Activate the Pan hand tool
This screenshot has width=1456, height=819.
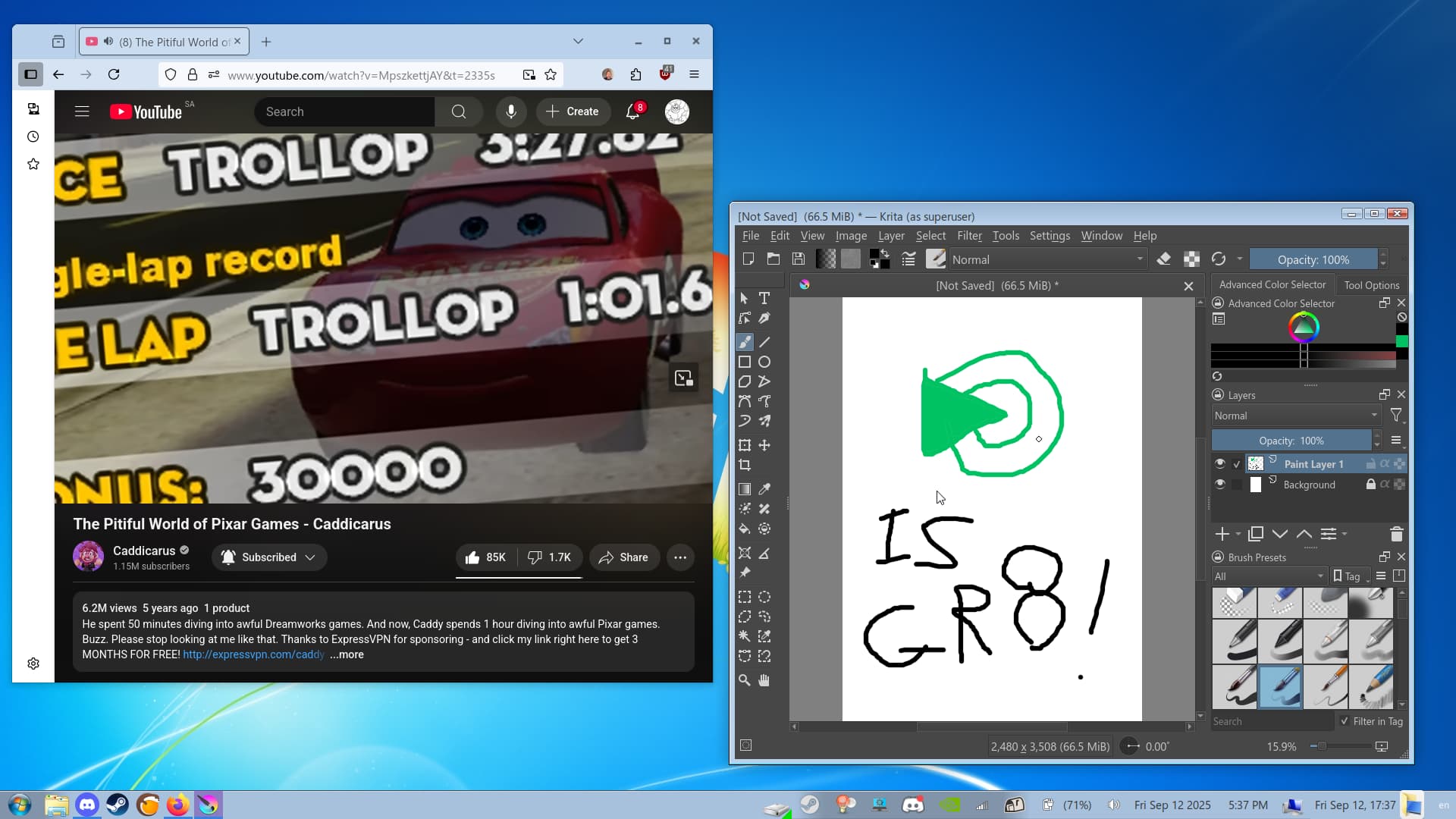[x=764, y=680]
